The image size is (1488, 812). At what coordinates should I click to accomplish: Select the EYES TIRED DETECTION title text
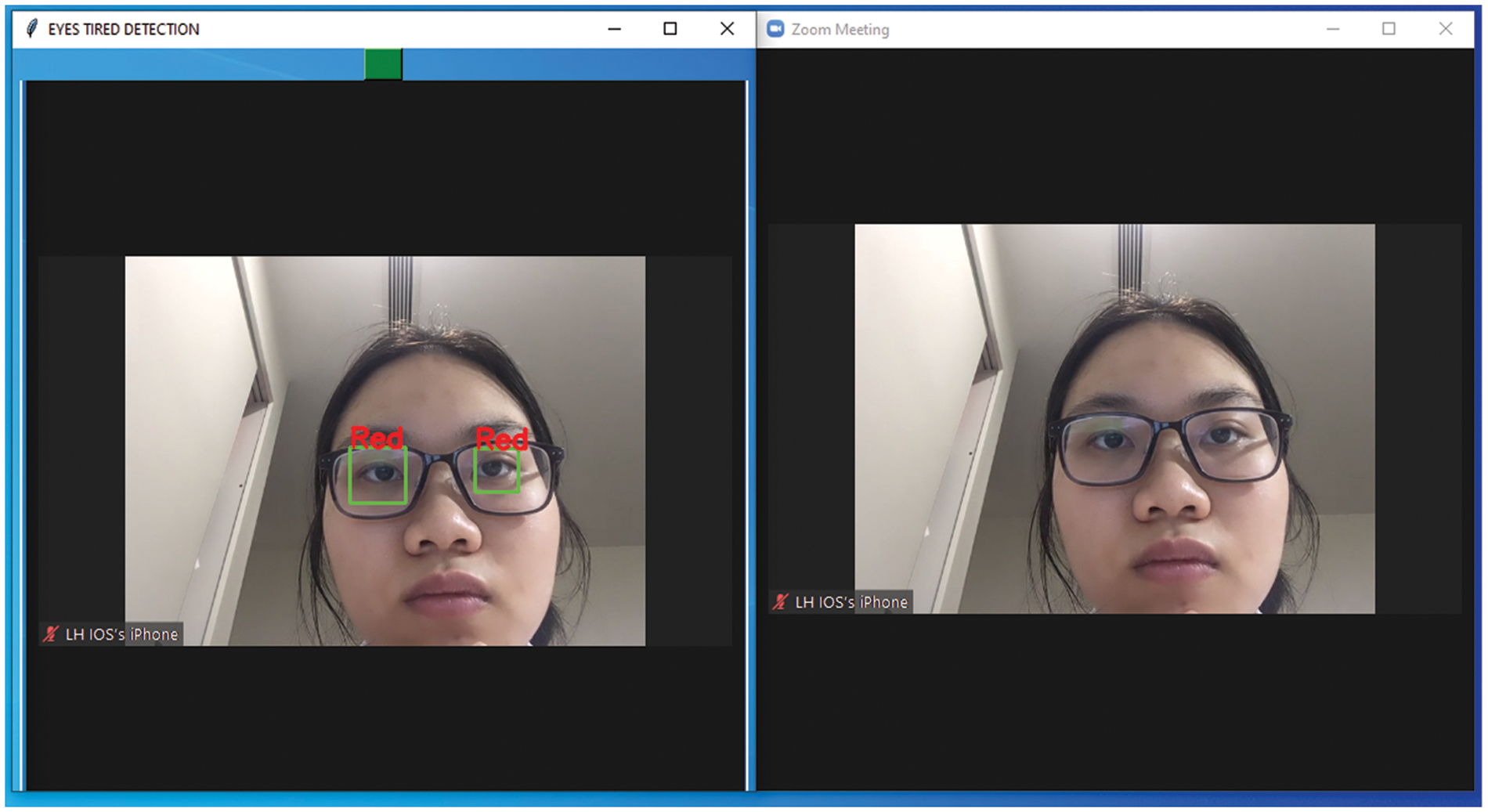123,29
